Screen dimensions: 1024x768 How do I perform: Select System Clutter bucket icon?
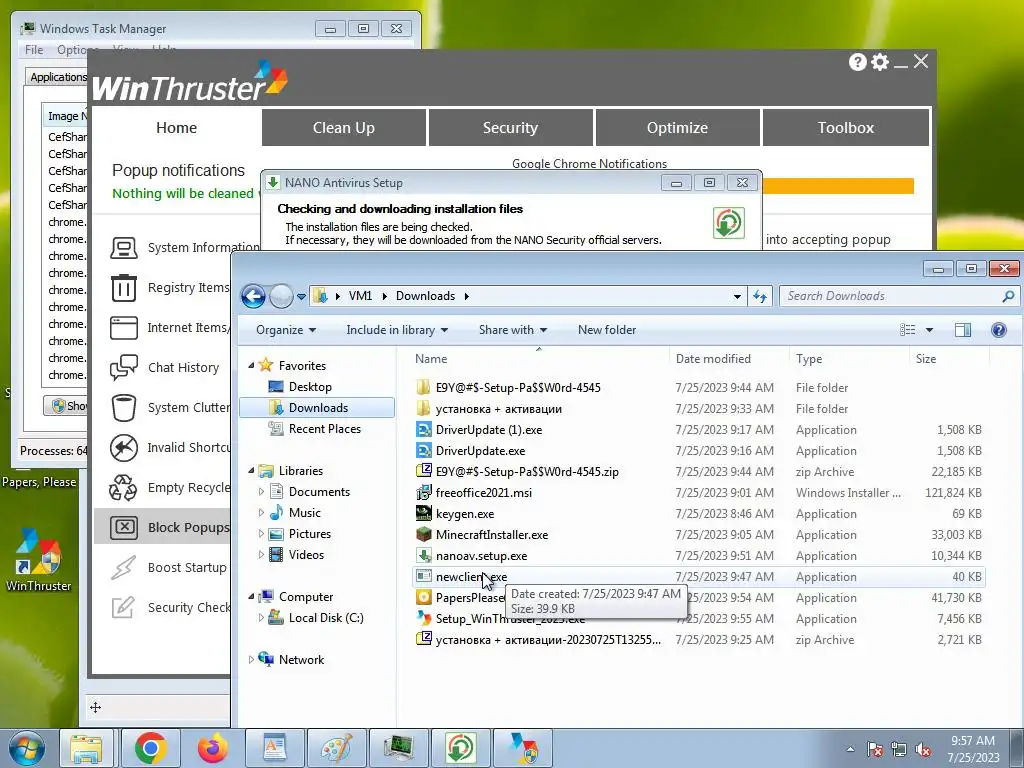[x=123, y=408]
